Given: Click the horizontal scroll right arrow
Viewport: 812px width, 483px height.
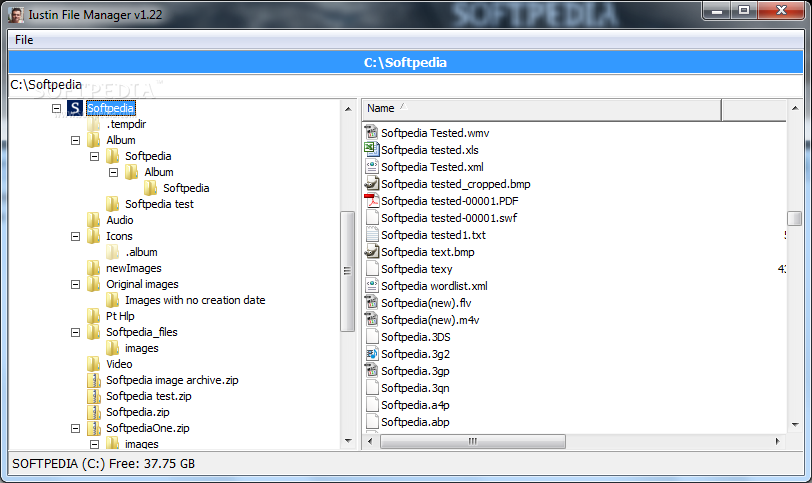Looking at the screenshot, I should (777, 442).
